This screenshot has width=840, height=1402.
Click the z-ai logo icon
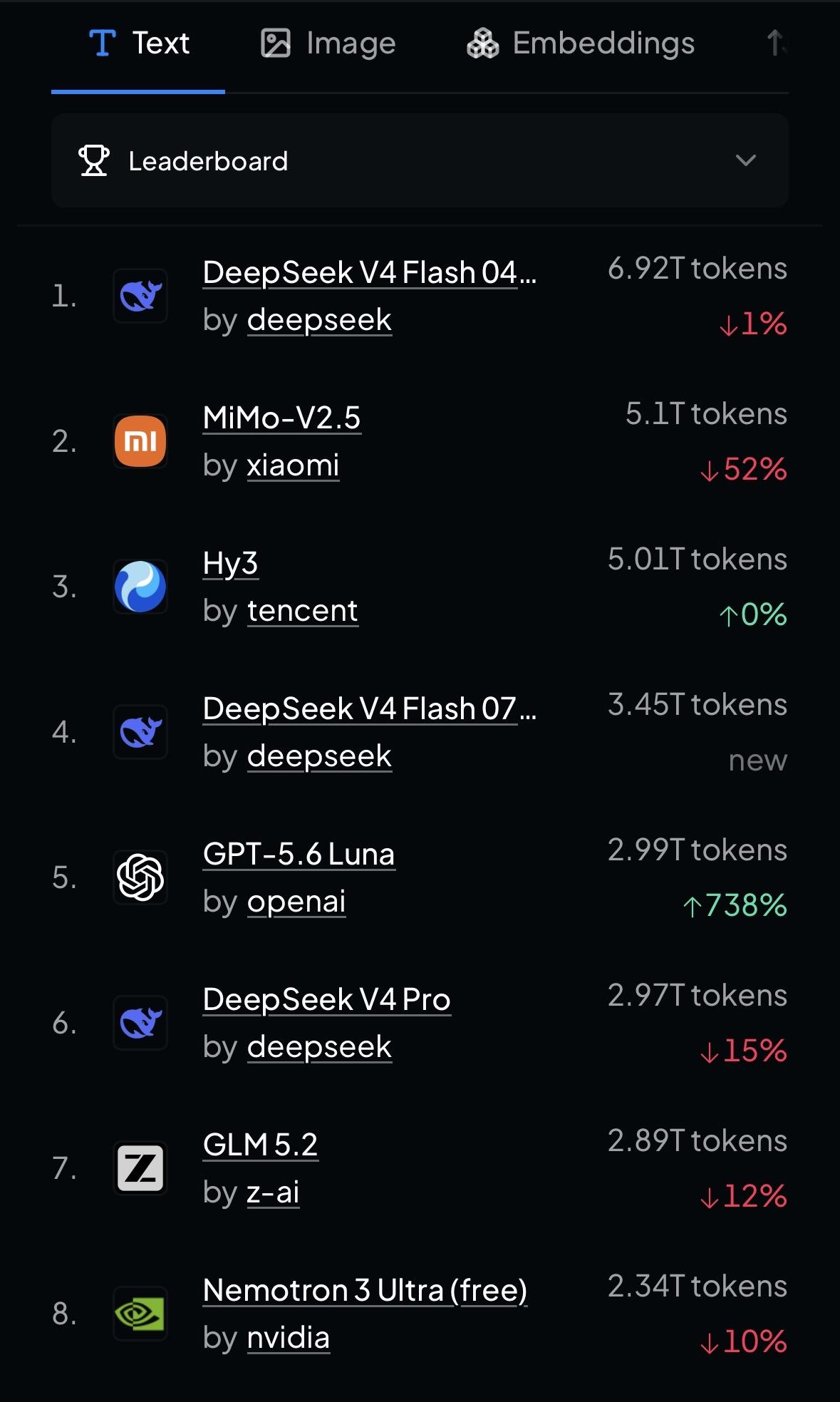(140, 1168)
